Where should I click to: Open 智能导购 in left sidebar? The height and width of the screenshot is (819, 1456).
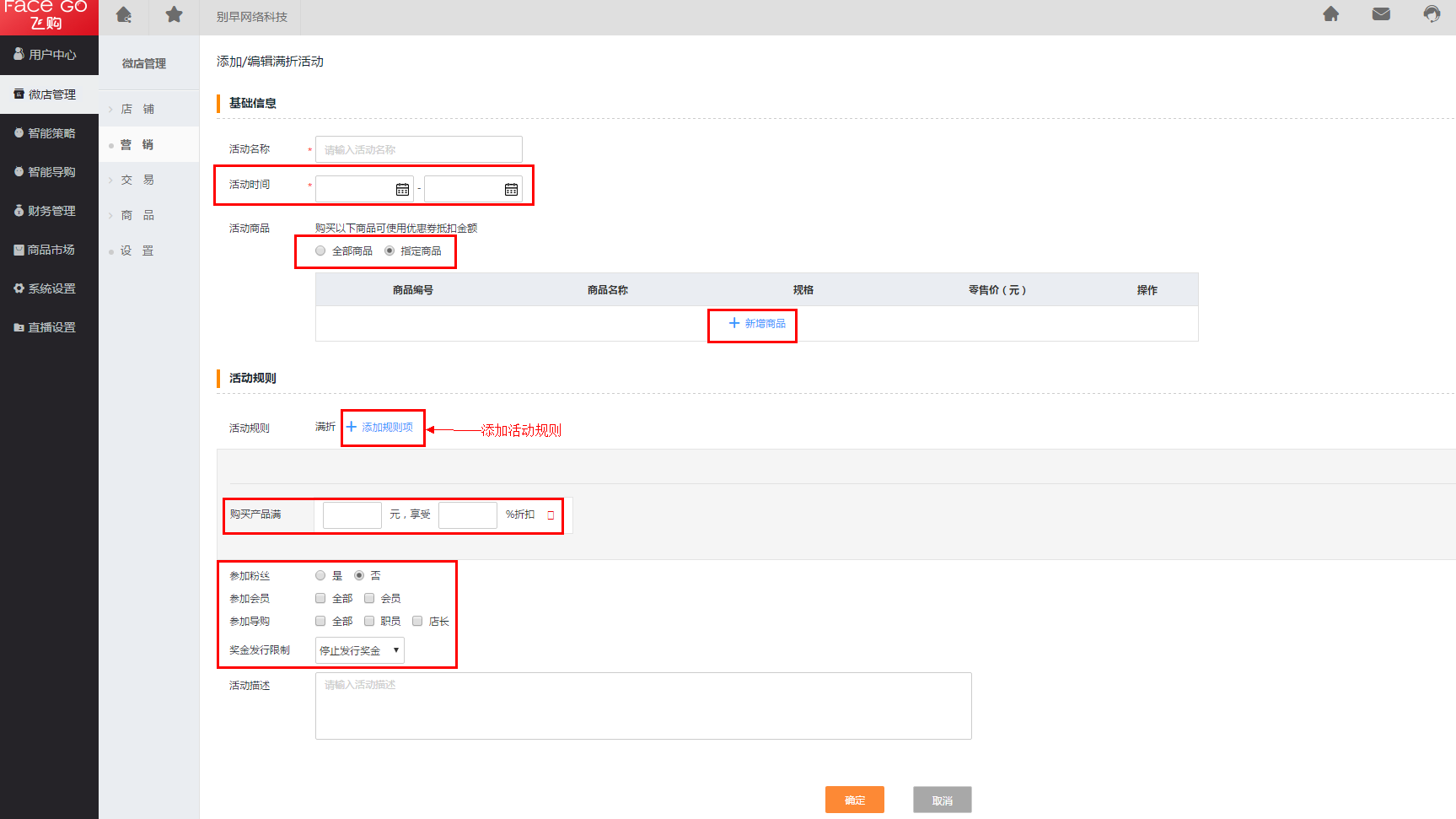pos(51,172)
